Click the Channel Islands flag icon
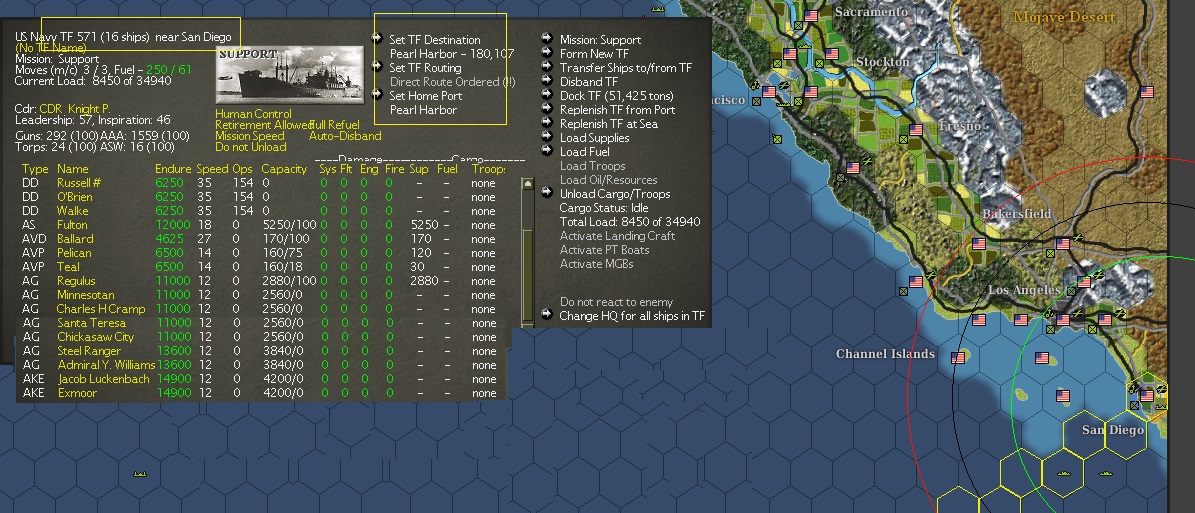This screenshot has width=1195, height=513. click(x=958, y=357)
